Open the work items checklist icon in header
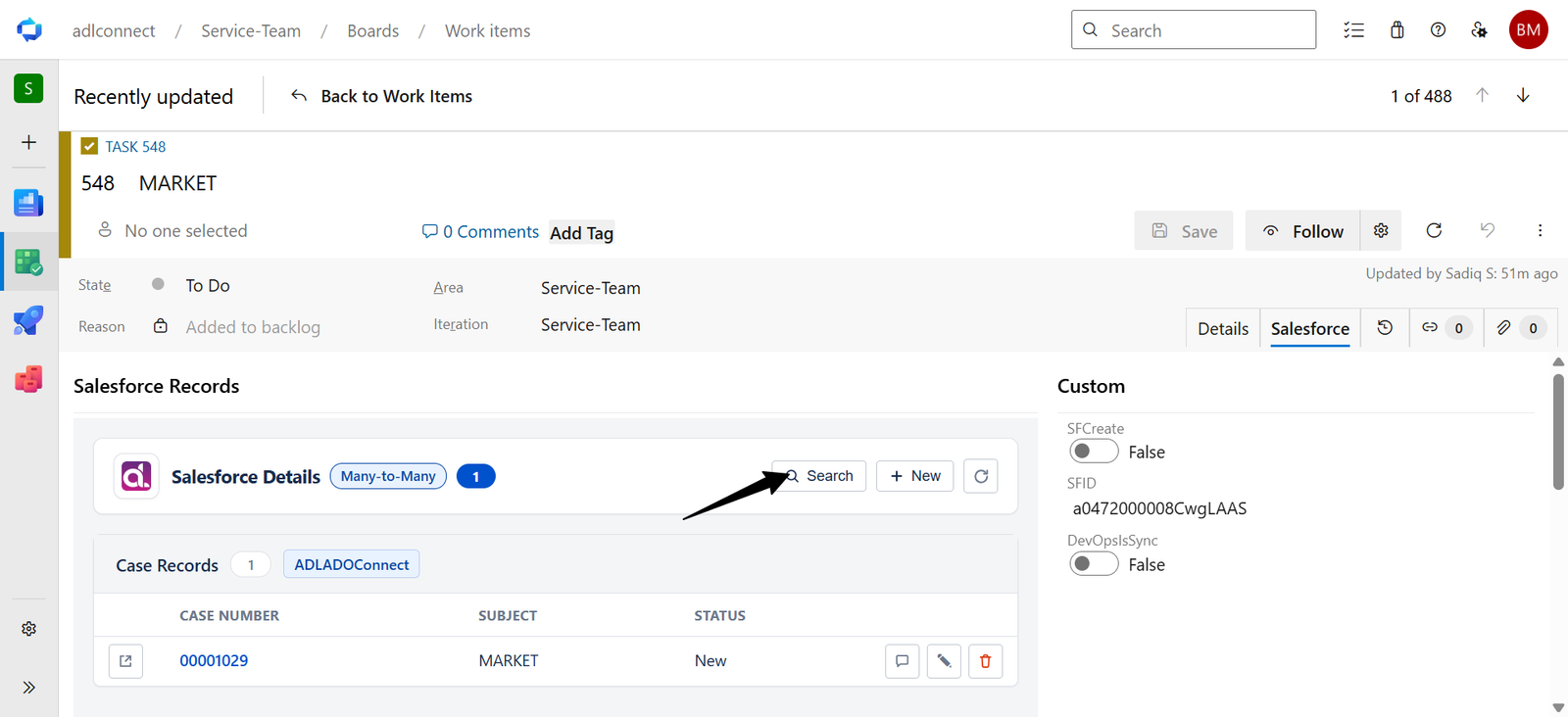The height and width of the screenshot is (717, 1568). click(x=1353, y=30)
